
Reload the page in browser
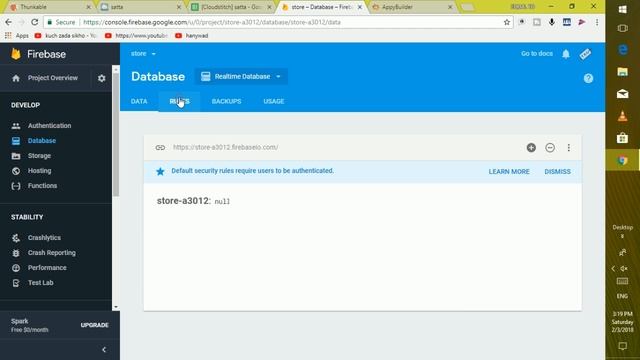(x=35, y=22)
